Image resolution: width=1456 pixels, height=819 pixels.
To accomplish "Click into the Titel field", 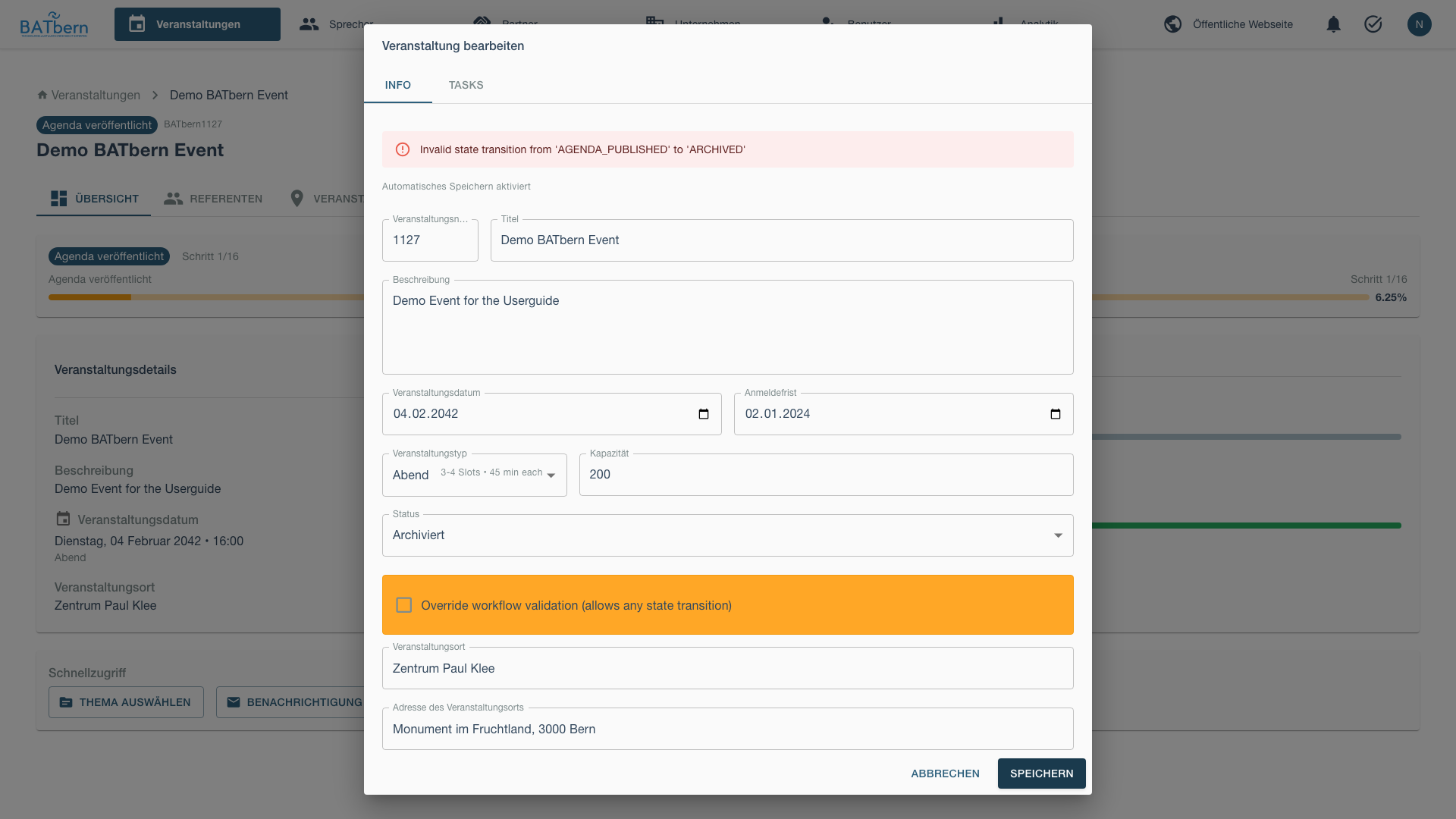I will point(782,240).
